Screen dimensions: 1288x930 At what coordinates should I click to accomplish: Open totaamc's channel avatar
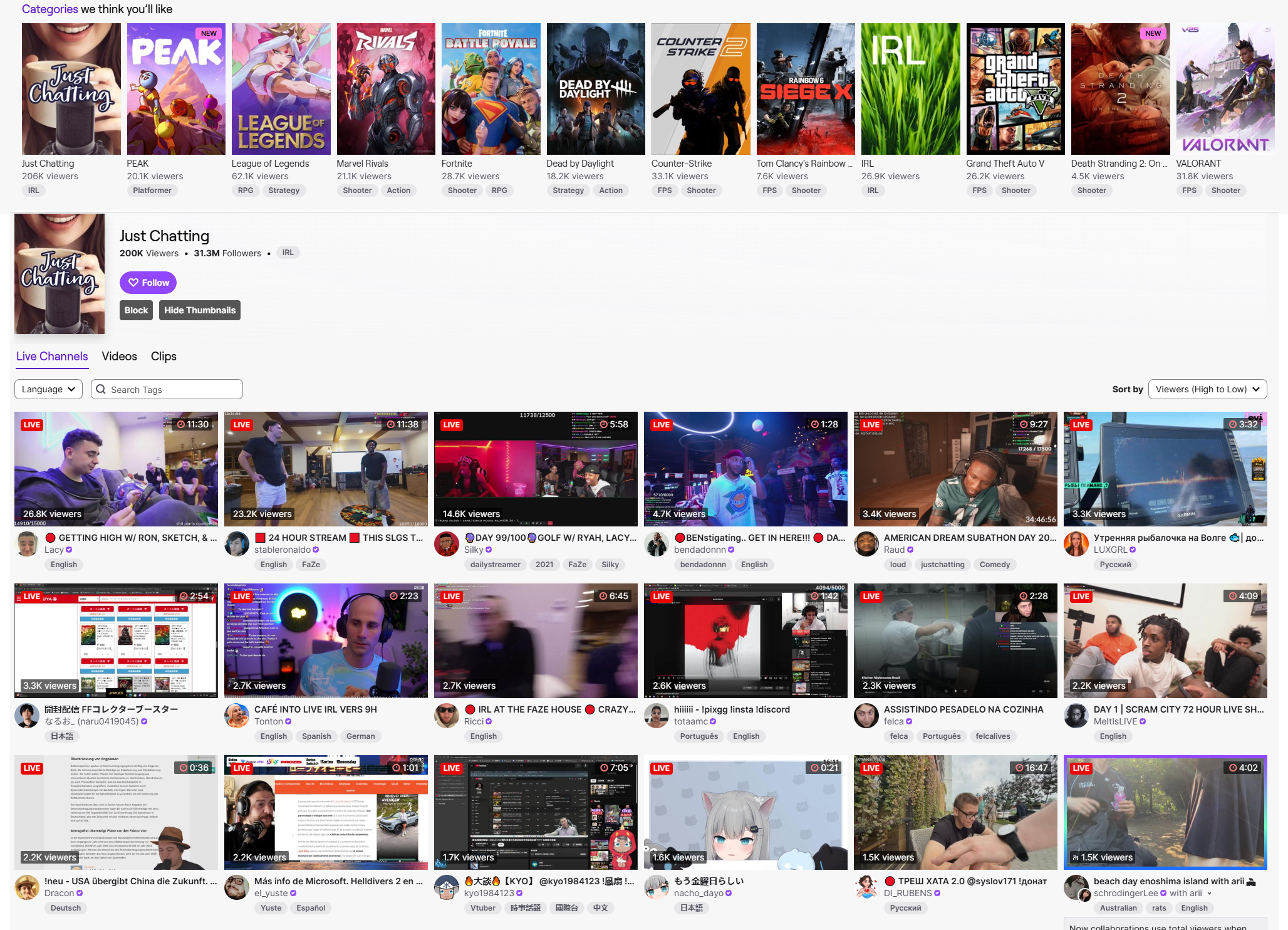[x=657, y=715]
